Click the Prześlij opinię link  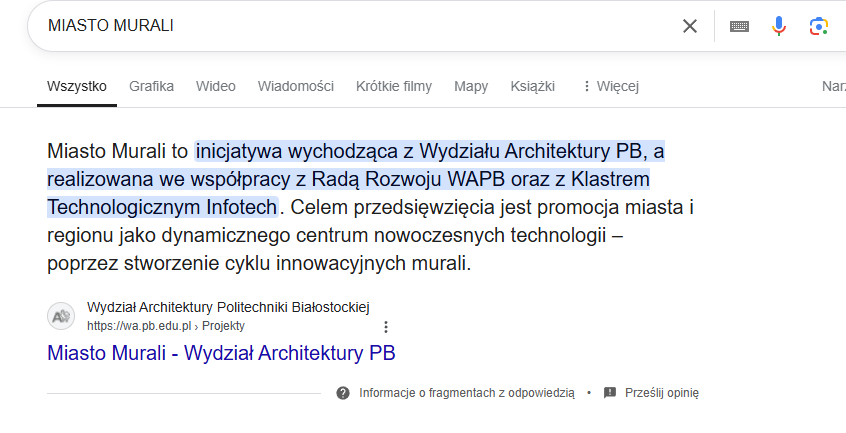click(661, 393)
